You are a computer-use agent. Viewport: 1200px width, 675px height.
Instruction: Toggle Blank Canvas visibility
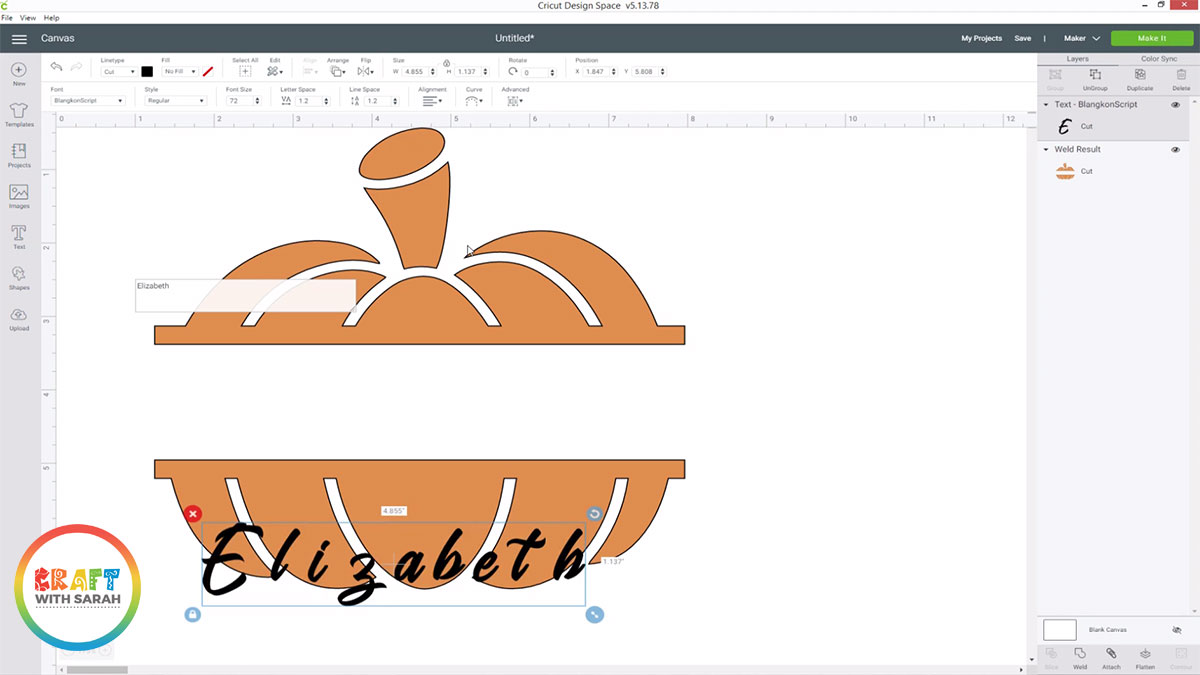[1176, 630]
